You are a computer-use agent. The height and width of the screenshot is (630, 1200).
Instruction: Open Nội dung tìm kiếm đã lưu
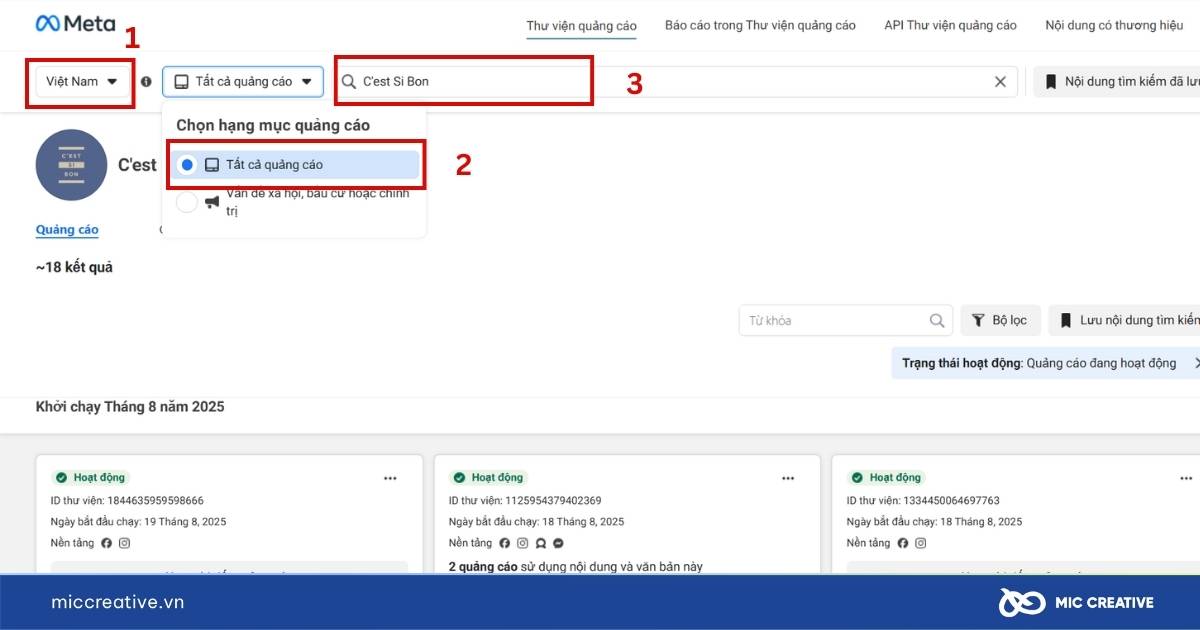coord(1117,82)
